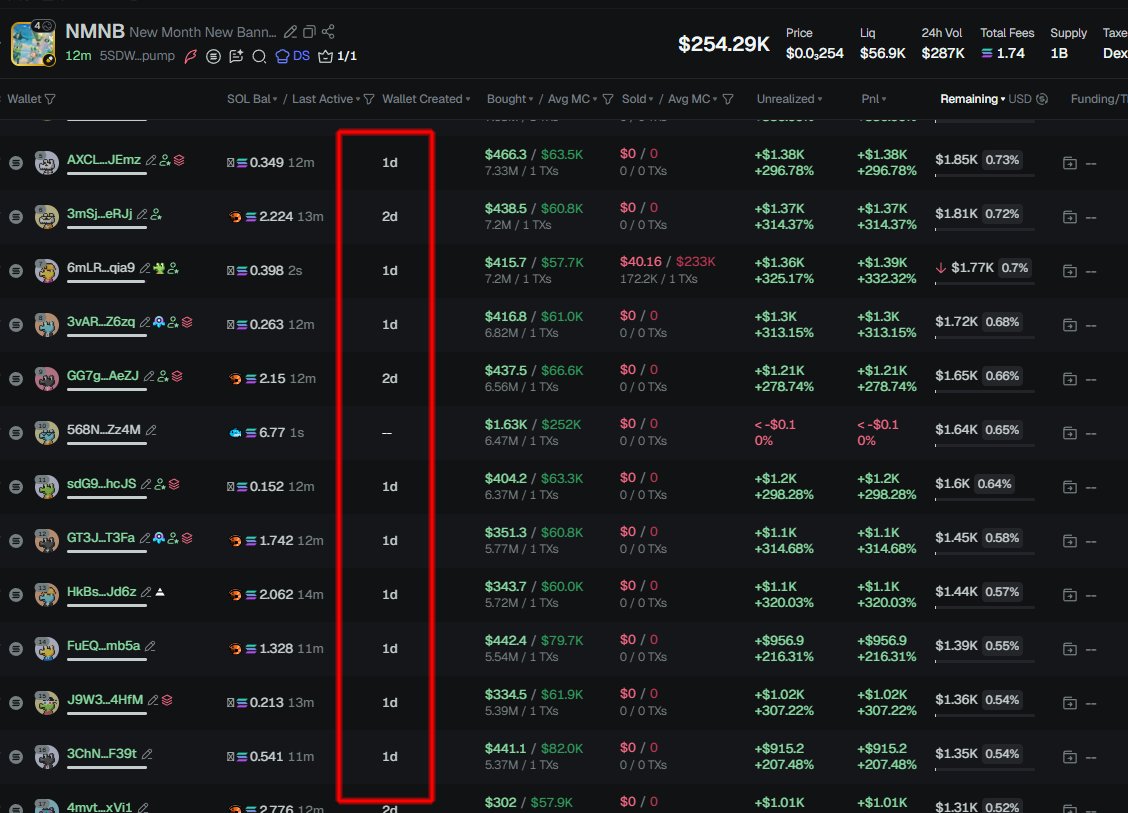
Task: Toggle the Last Active filter funnel icon
Action: coord(369,99)
